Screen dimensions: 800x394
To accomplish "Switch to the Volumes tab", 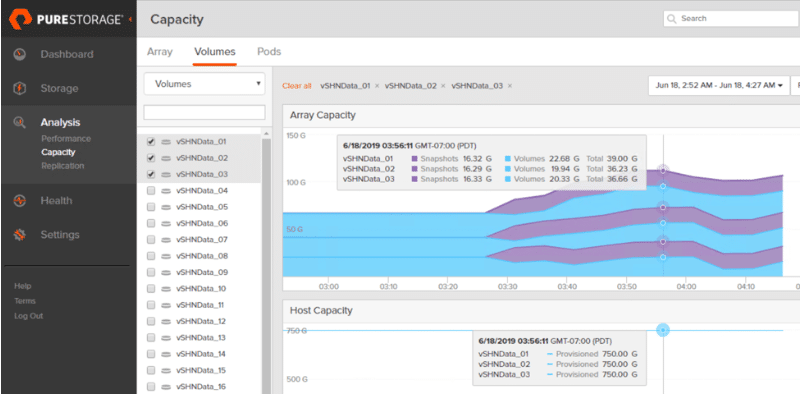I will [x=215, y=52].
